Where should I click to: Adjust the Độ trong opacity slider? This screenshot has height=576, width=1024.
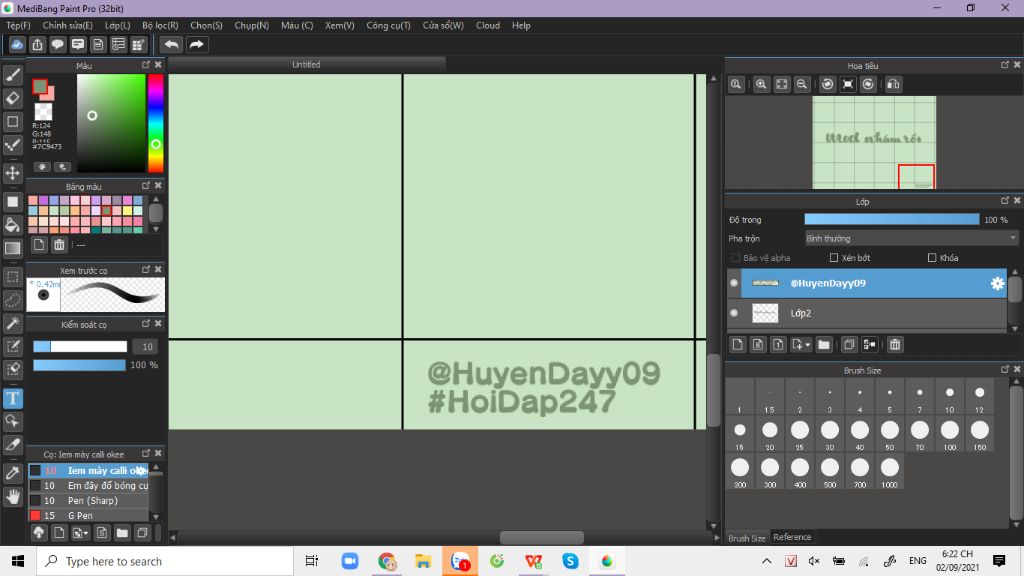pos(891,220)
